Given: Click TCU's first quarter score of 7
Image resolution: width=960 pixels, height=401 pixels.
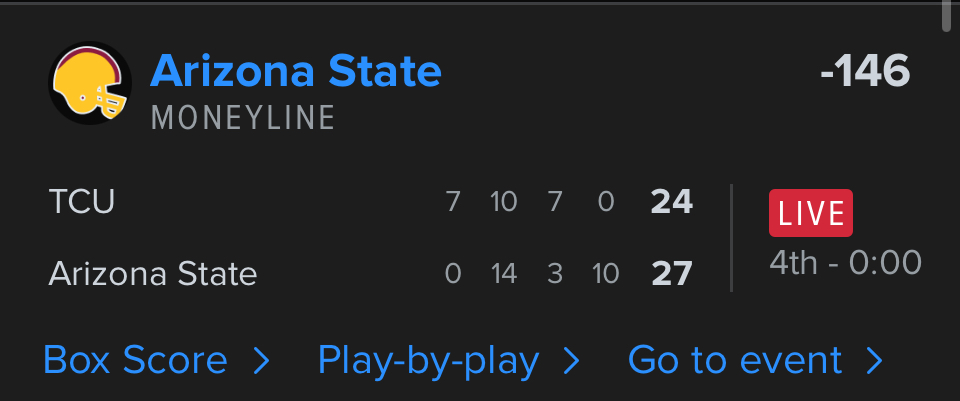Looking at the screenshot, I should 453,202.
